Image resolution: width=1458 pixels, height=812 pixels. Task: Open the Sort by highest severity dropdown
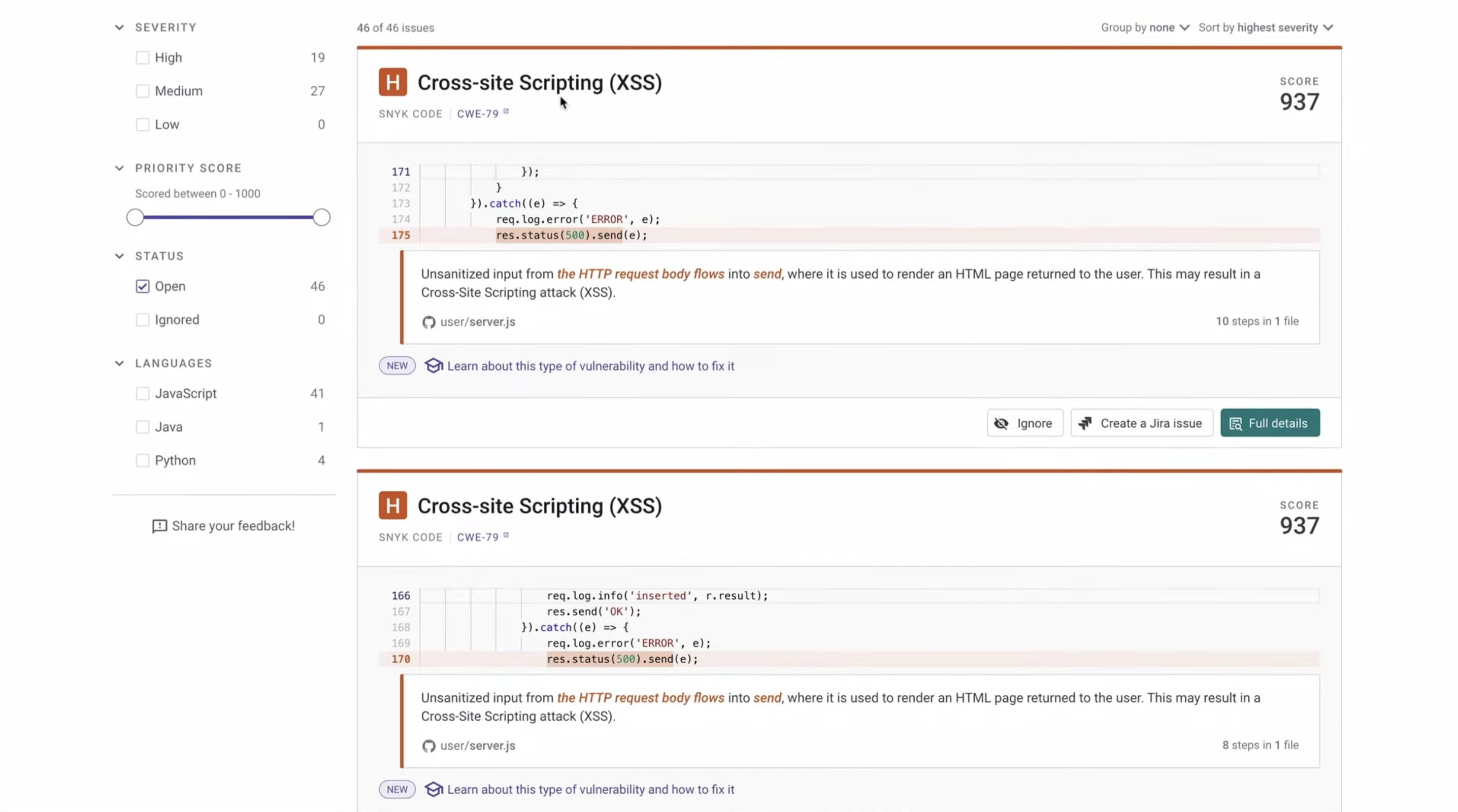pyautogui.click(x=1266, y=27)
